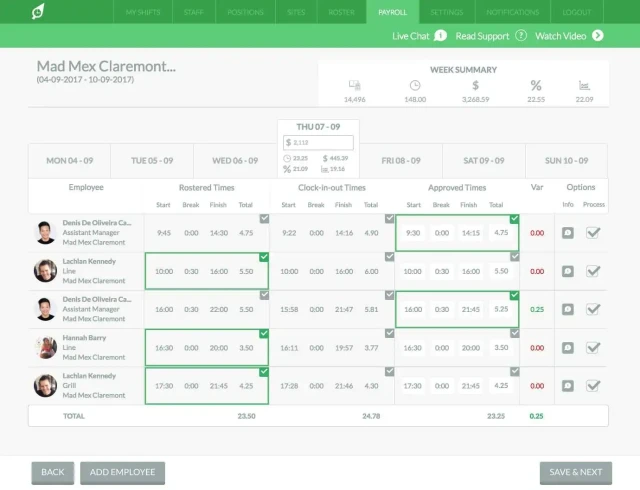Click the Read Support question mark icon
The image size is (640, 490).
click(521, 36)
